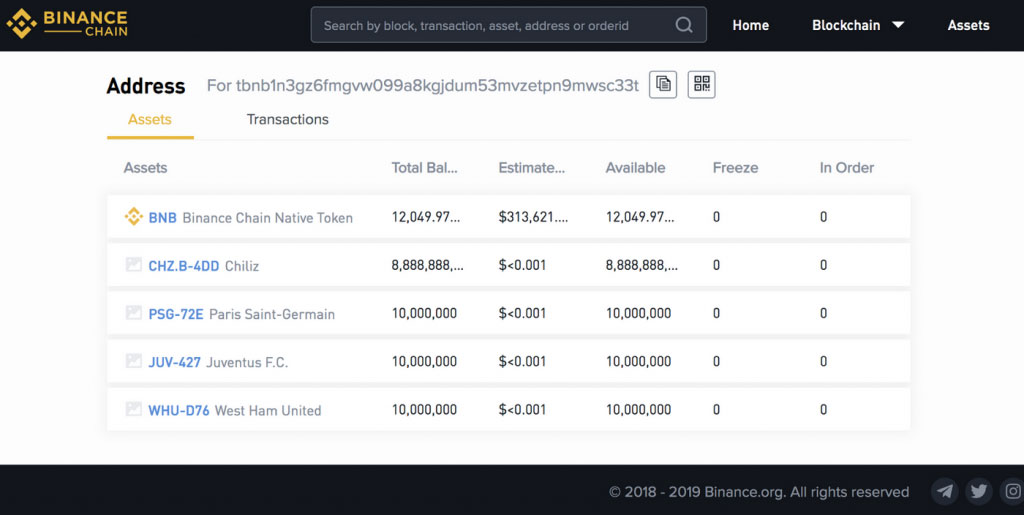
Task: Click the Paris Saint-Germain token name
Action: [x=272, y=315]
